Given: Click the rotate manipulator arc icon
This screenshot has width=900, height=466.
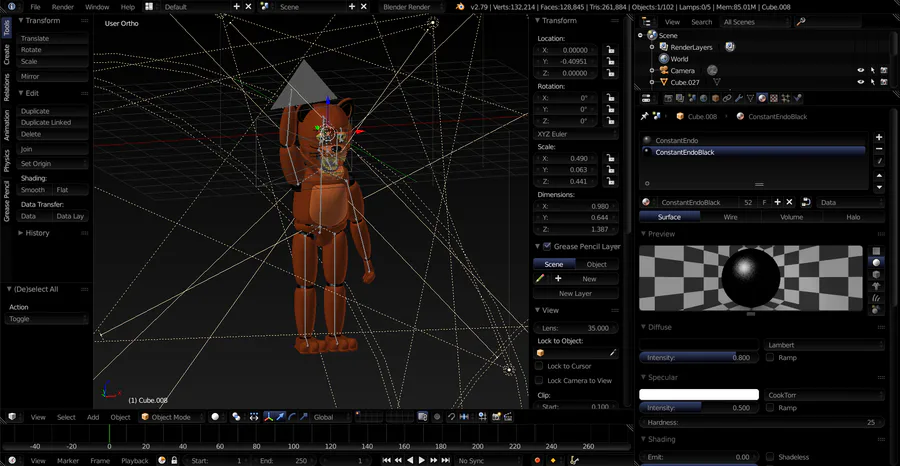Looking at the screenshot, I should coord(293,417).
